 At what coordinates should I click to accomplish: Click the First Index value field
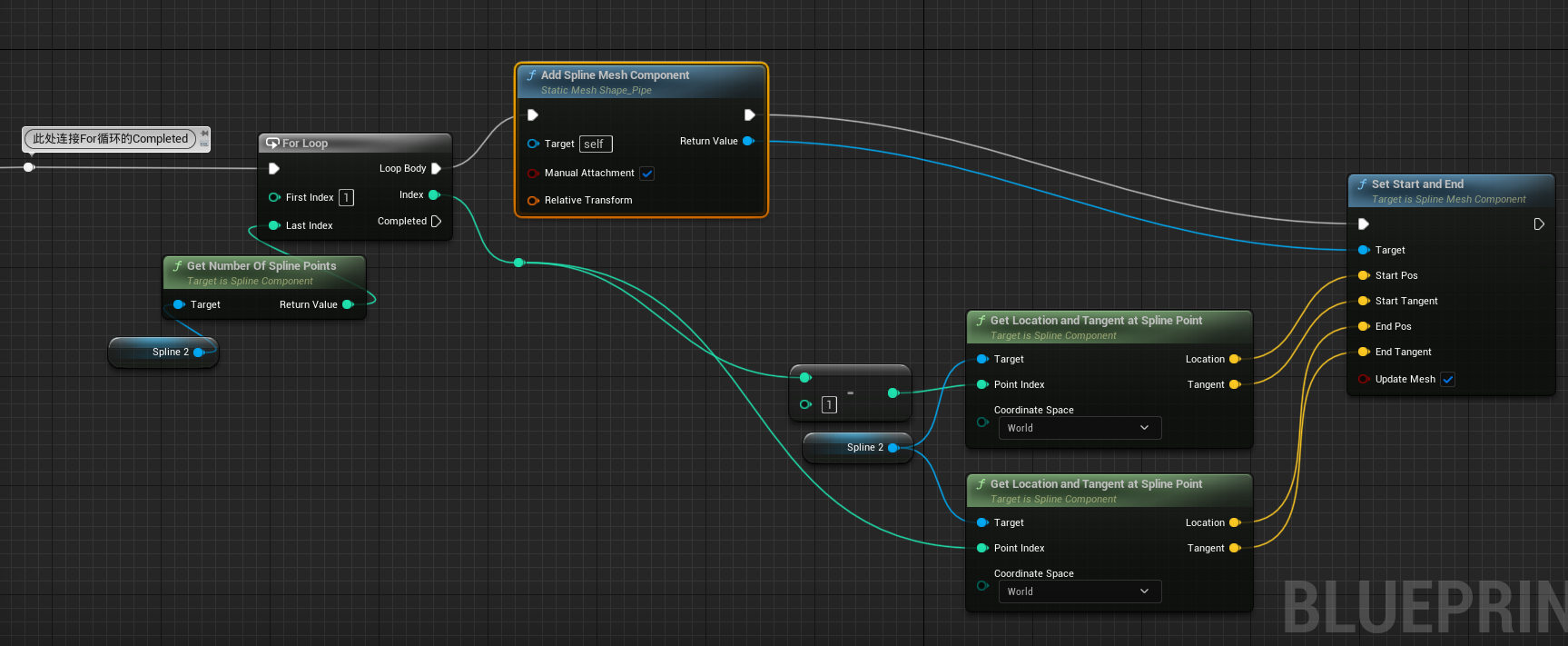346,197
